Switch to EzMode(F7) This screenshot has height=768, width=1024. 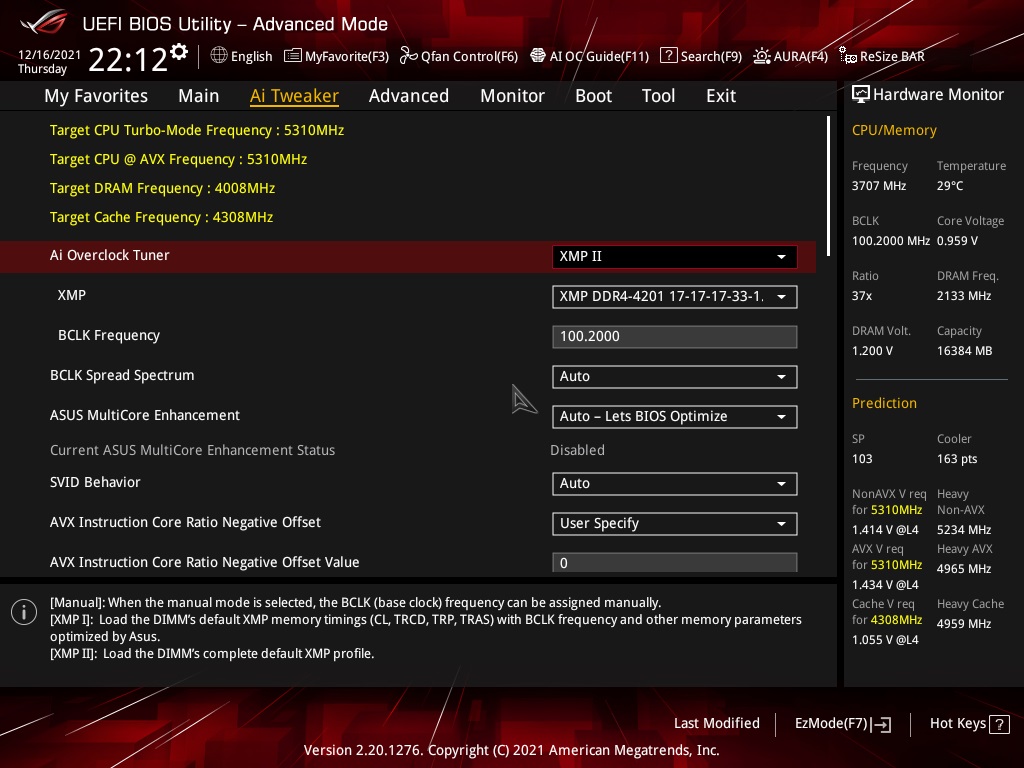tap(842, 724)
